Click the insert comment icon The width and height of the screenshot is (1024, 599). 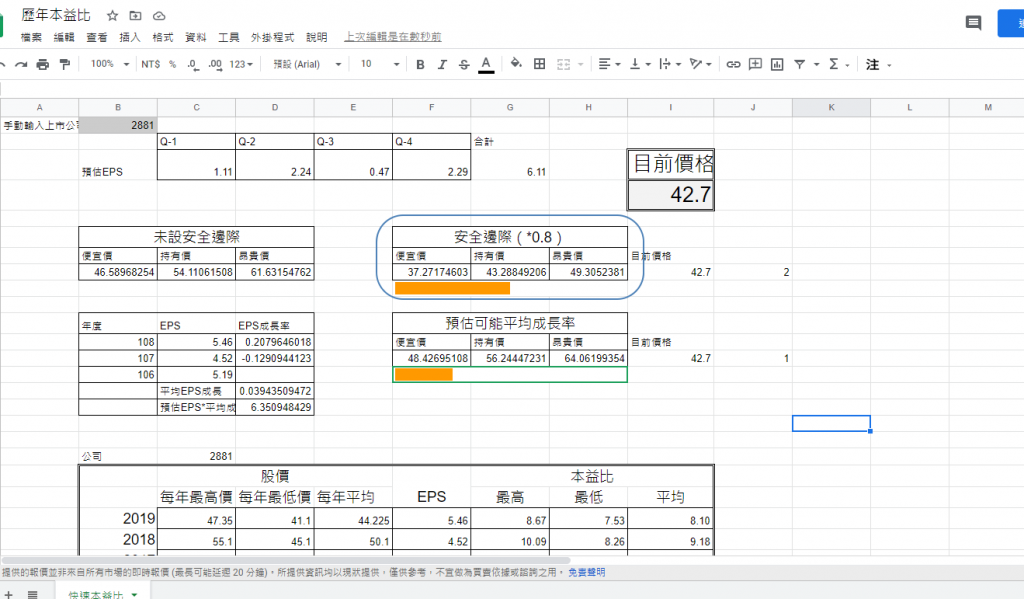(x=754, y=64)
